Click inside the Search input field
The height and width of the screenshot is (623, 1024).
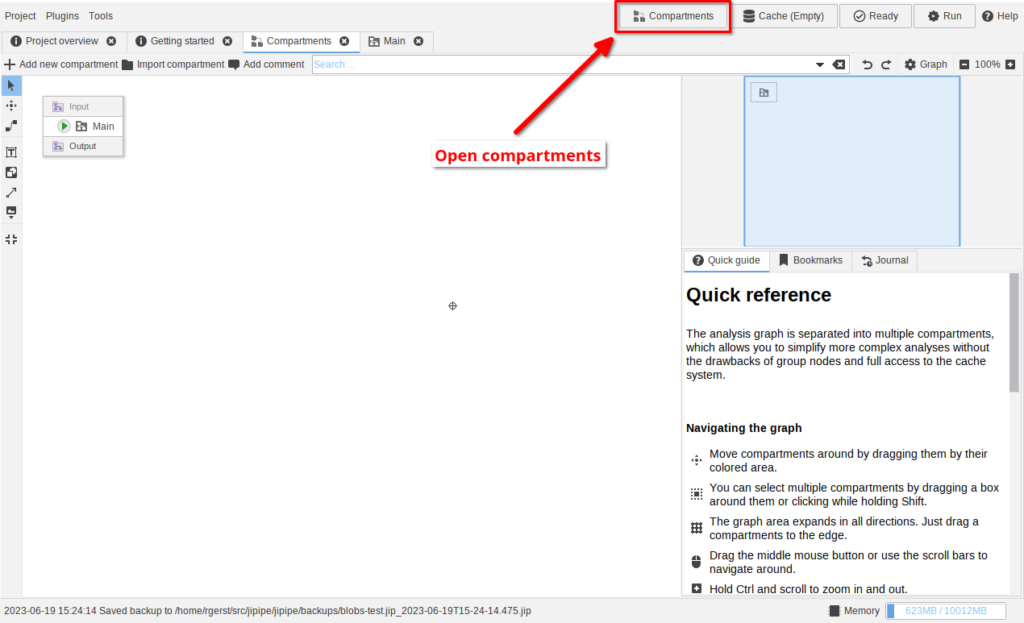[560, 65]
